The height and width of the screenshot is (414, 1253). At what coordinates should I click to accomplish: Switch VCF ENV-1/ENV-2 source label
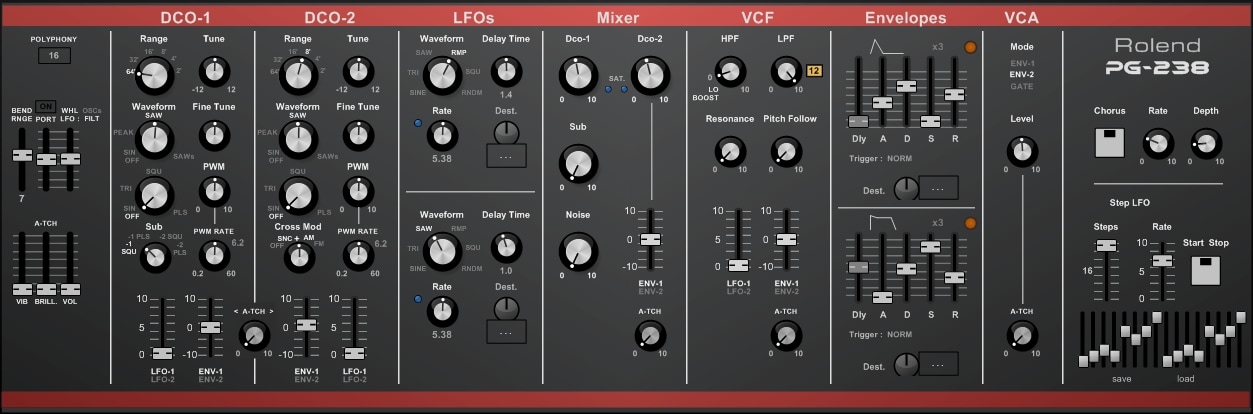tap(786, 287)
